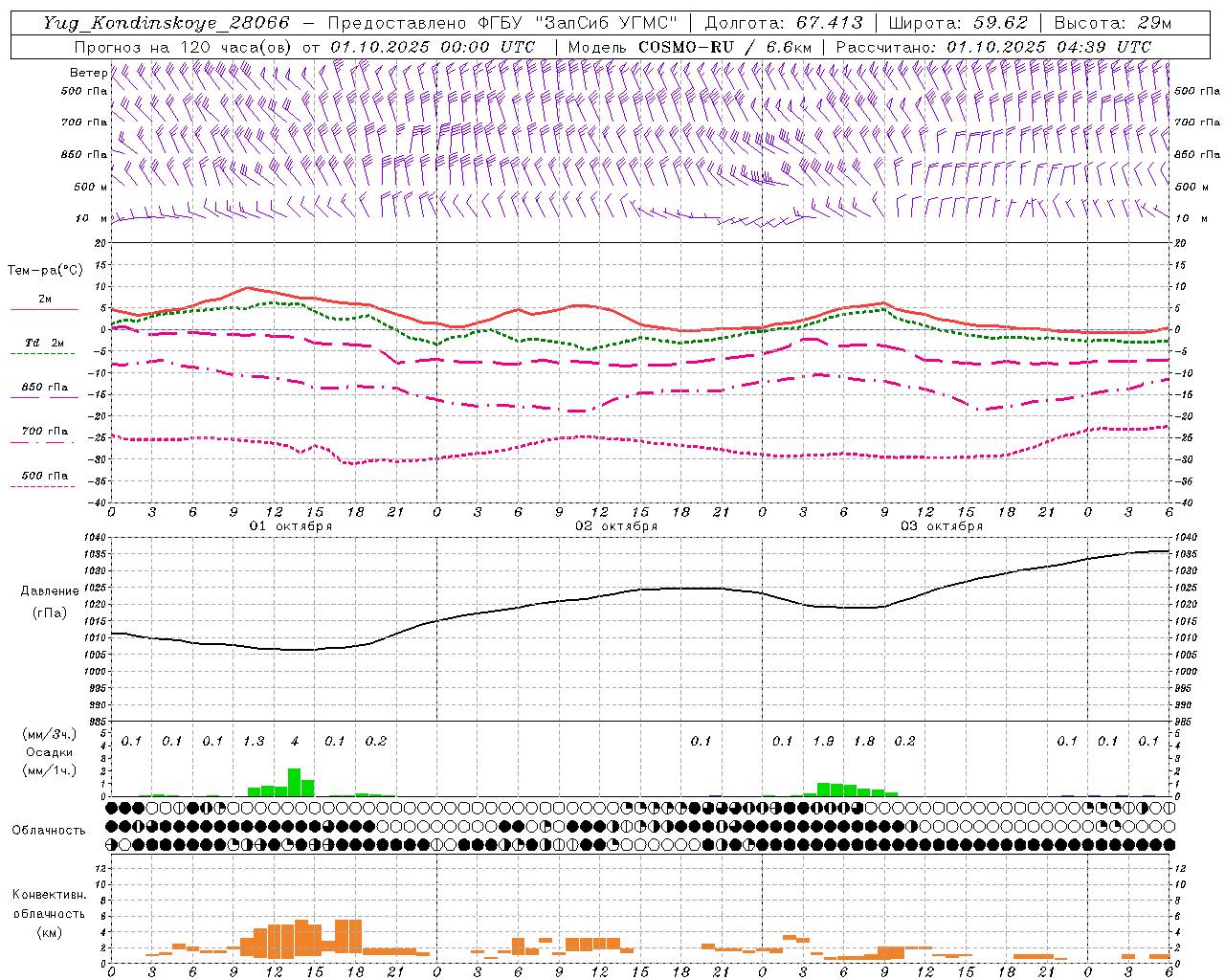Select the latitude value Широта: 59.62
This screenshot has width=1225, height=980.
point(958,23)
